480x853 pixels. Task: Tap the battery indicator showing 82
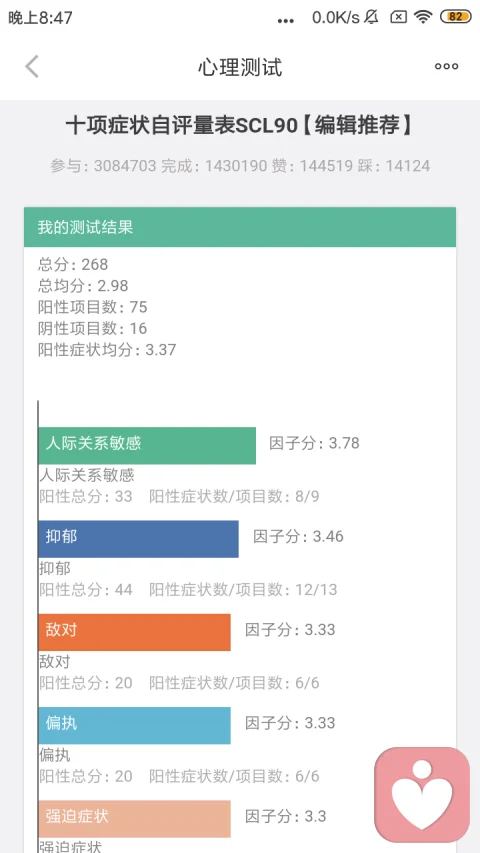click(x=456, y=17)
